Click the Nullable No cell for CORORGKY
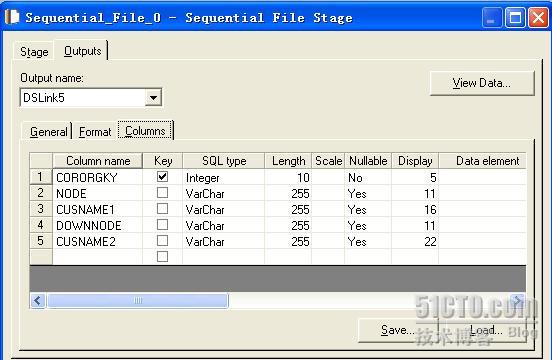This screenshot has height=360, width=552. click(368, 177)
